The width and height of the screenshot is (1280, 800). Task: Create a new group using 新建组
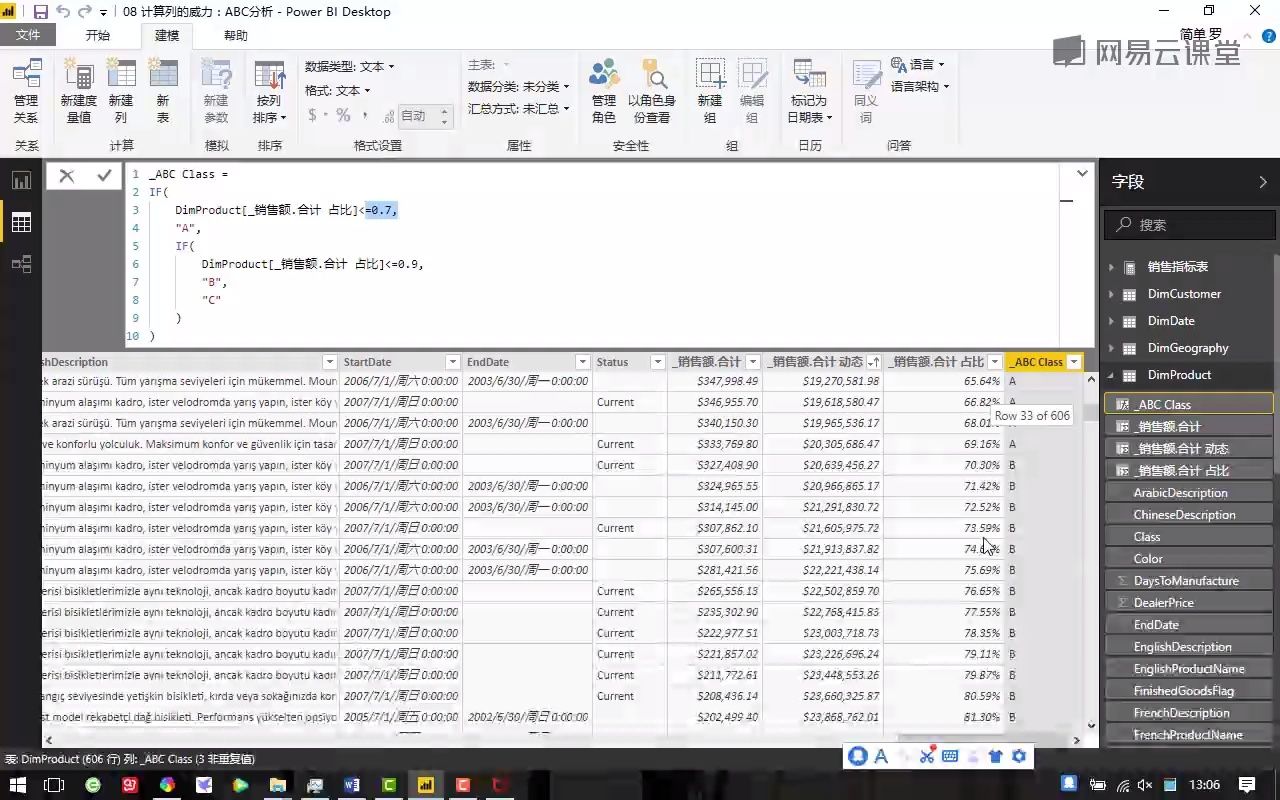click(709, 88)
